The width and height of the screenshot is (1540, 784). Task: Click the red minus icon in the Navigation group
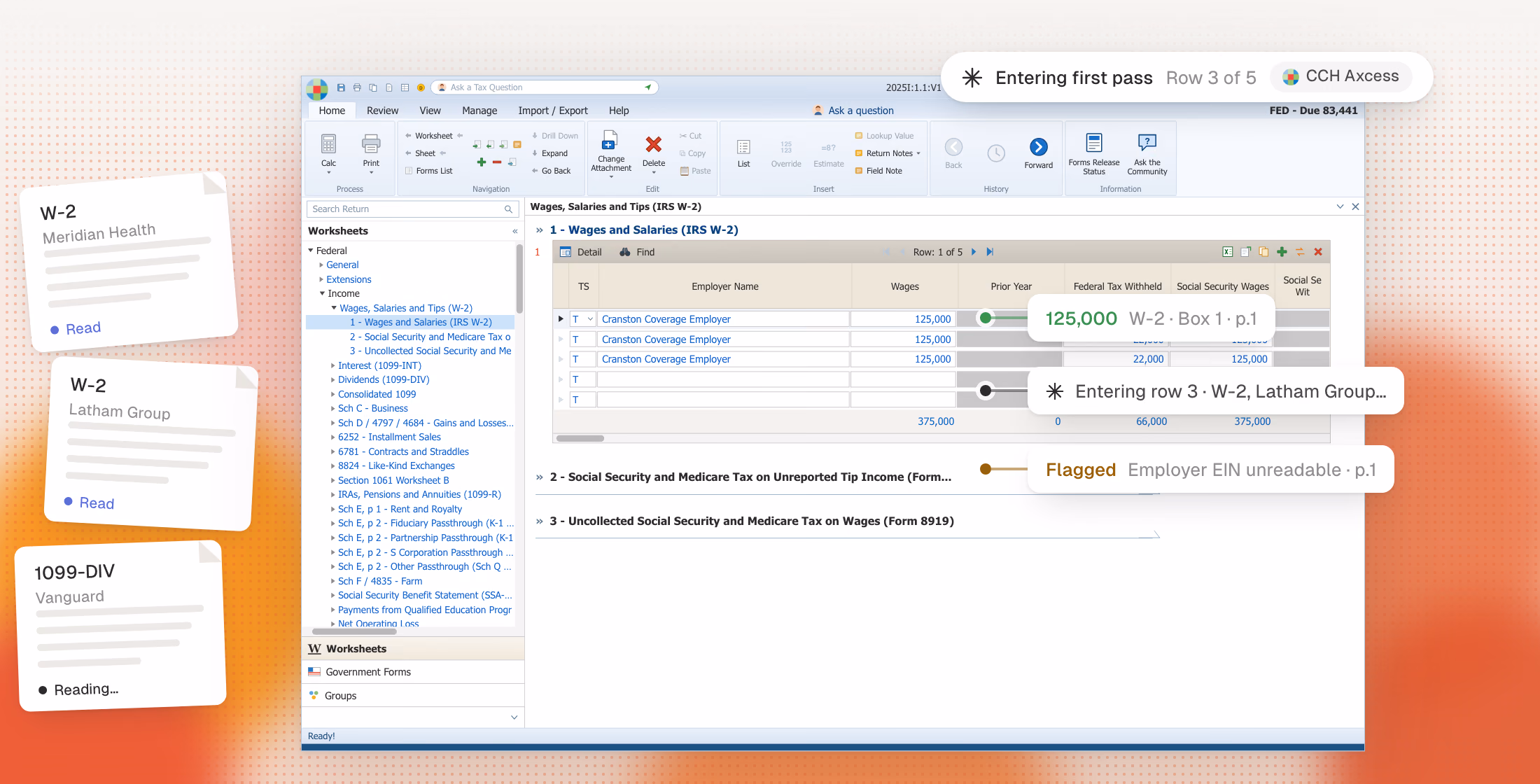coord(497,162)
